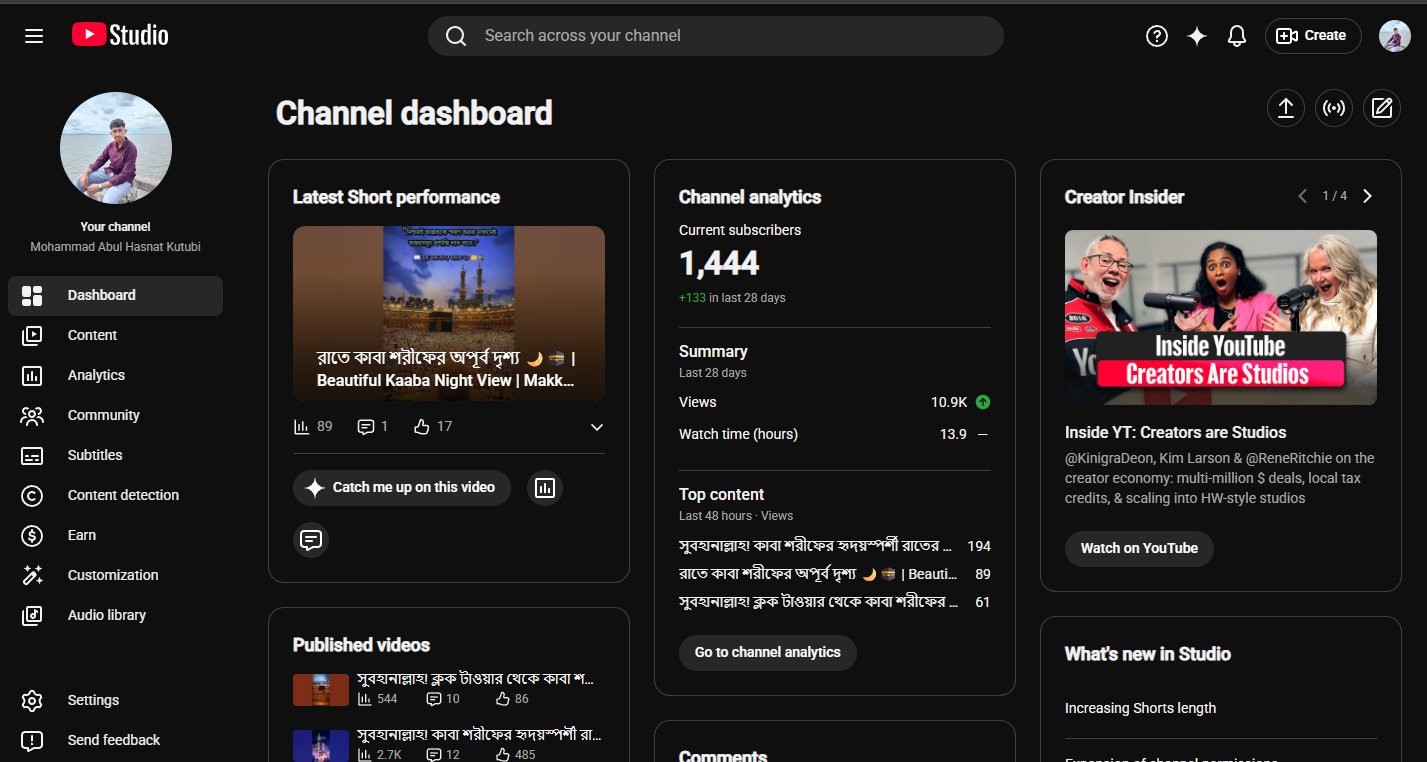Go to previous Creator Insider card
1427x762 pixels.
pyautogui.click(x=1302, y=196)
